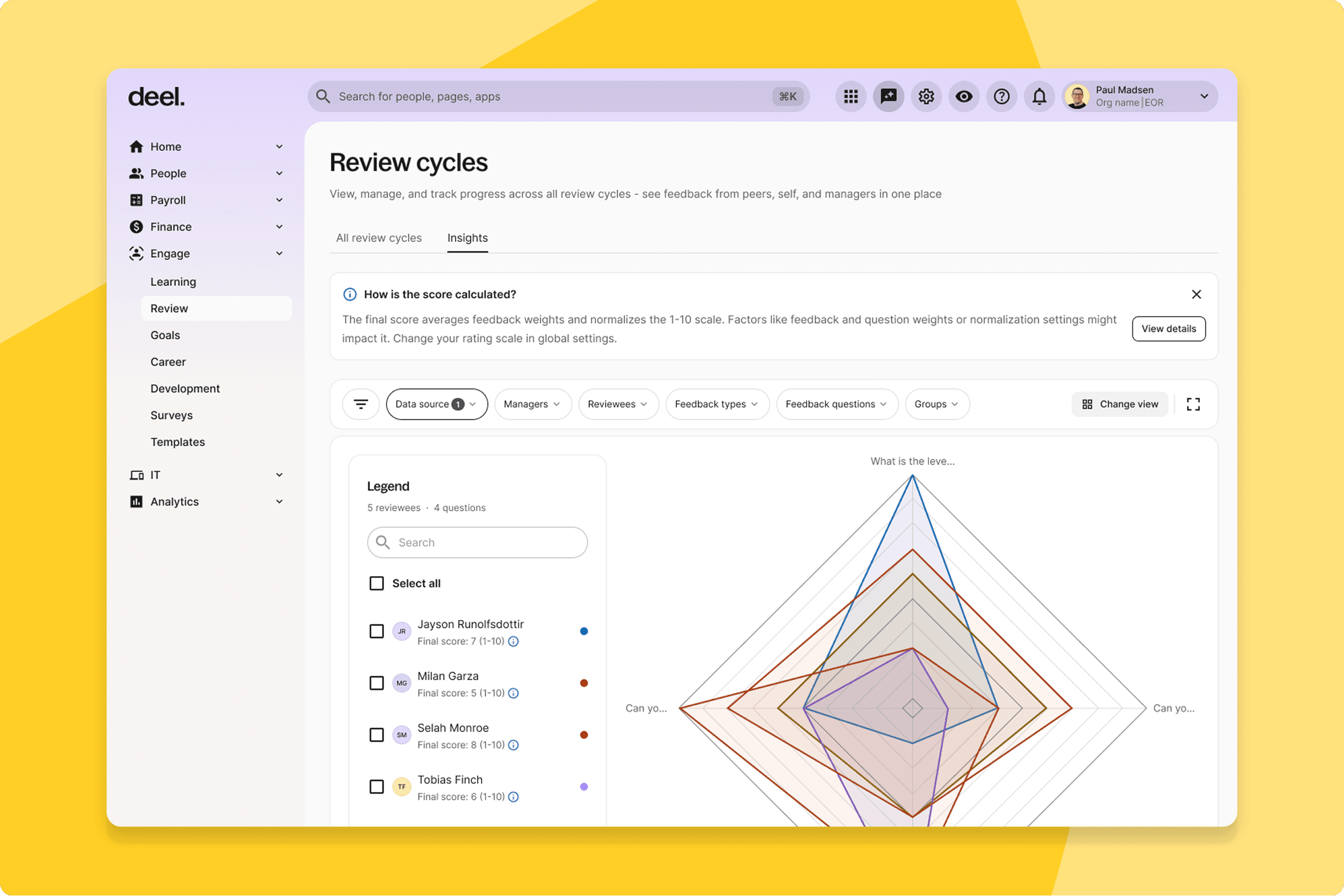Click the red color dot for Milan Garza

[584, 684]
